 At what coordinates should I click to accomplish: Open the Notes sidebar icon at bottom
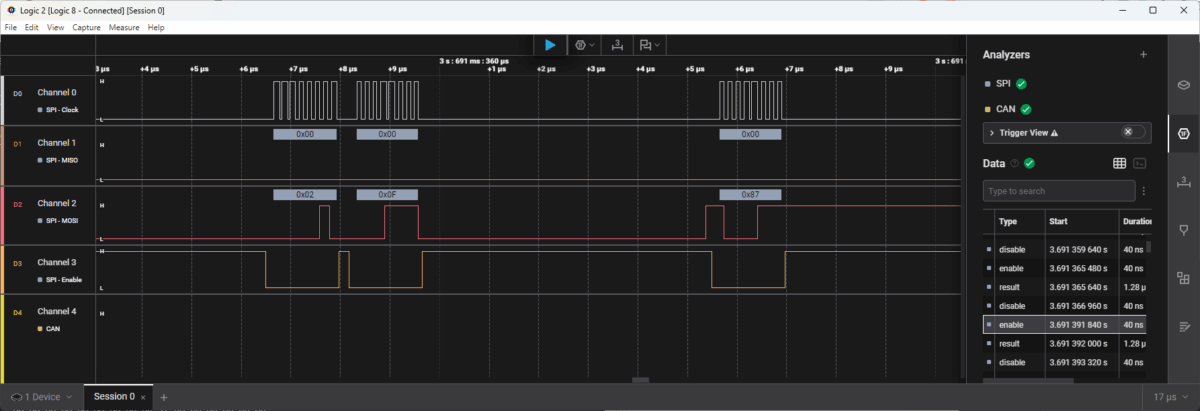pyautogui.click(x=1183, y=326)
